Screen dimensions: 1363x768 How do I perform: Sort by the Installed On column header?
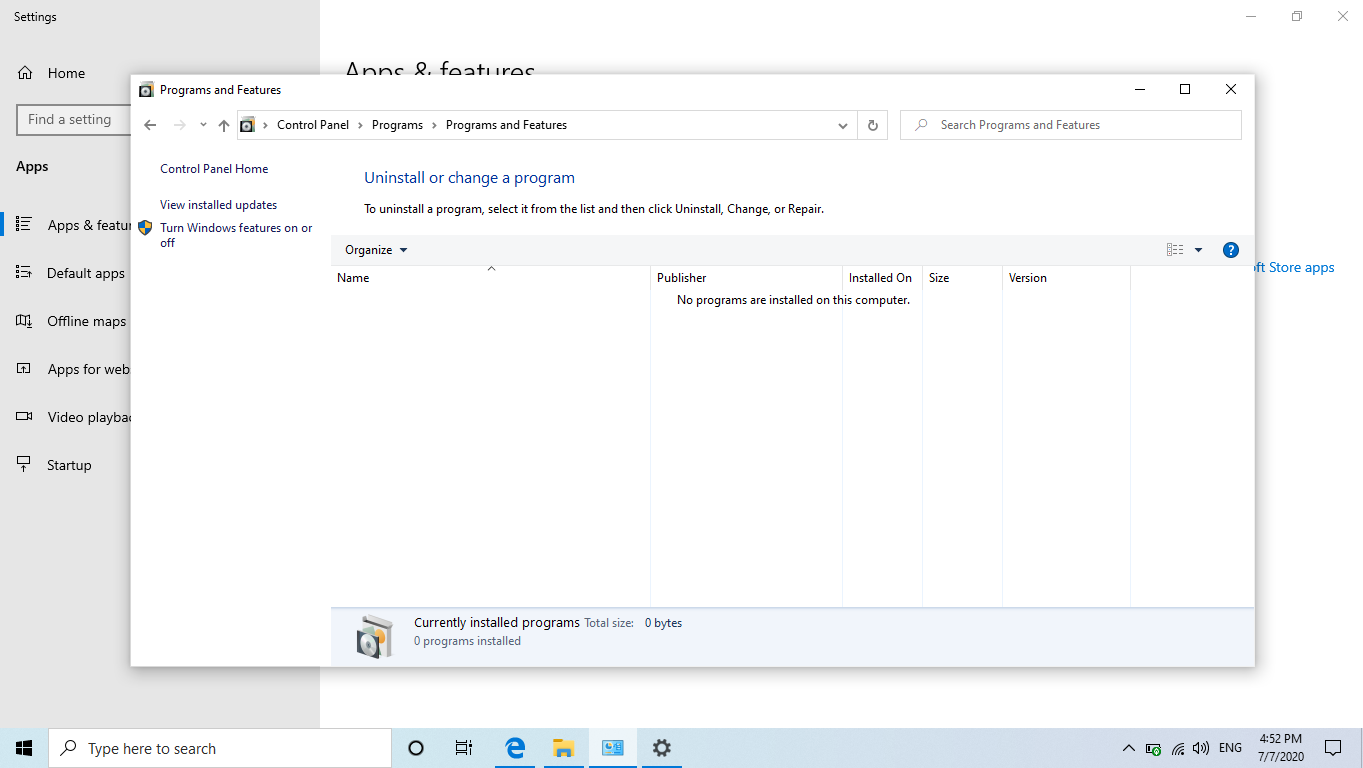(882, 277)
